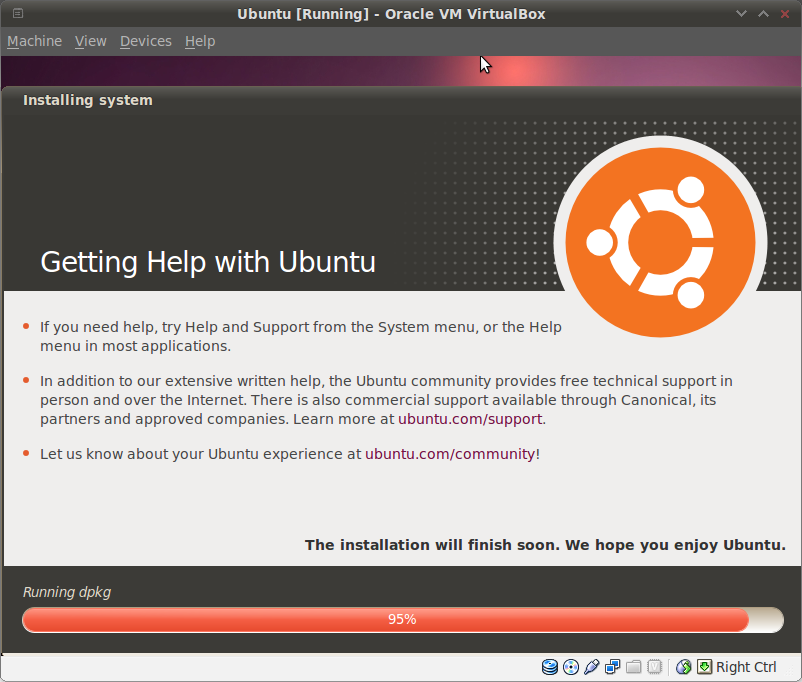Open the Devices menu
This screenshot has height=682, width=802.
point(146,41)
